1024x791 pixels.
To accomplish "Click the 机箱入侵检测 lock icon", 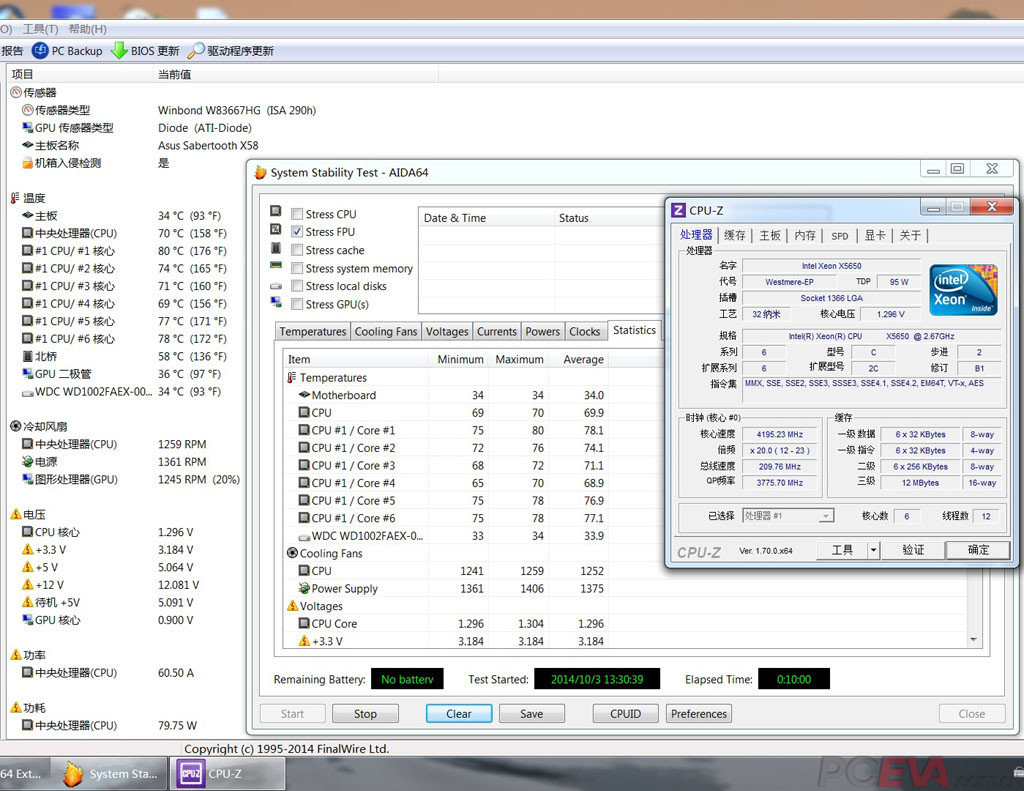I will 27,163.
